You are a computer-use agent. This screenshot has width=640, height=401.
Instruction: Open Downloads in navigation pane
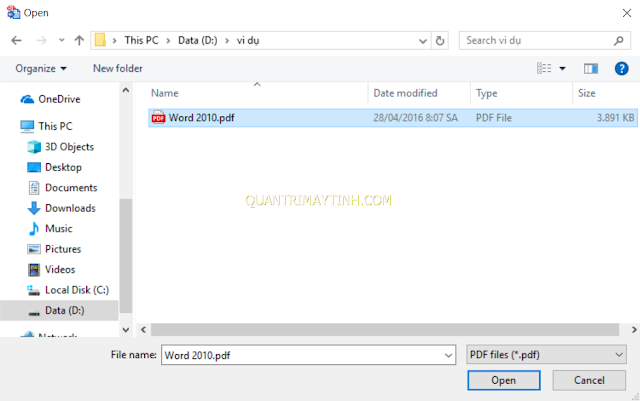tap(70, 208)
